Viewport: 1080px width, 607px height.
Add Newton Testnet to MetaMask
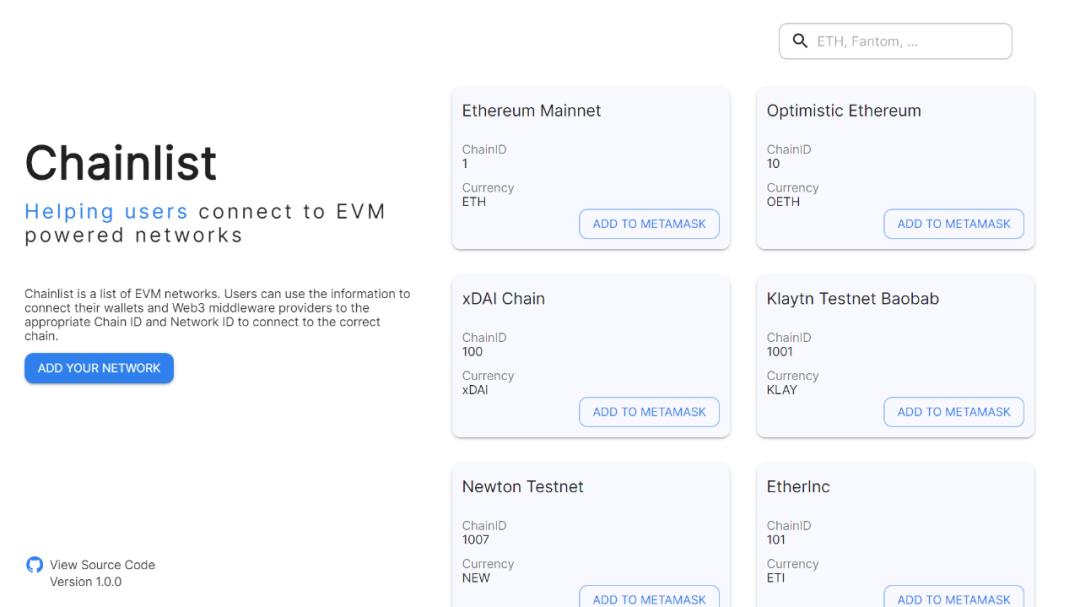(649, 598)
